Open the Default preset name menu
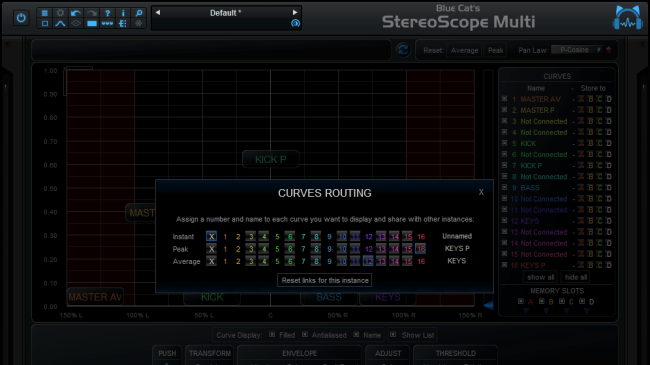 tap(226, 13)
